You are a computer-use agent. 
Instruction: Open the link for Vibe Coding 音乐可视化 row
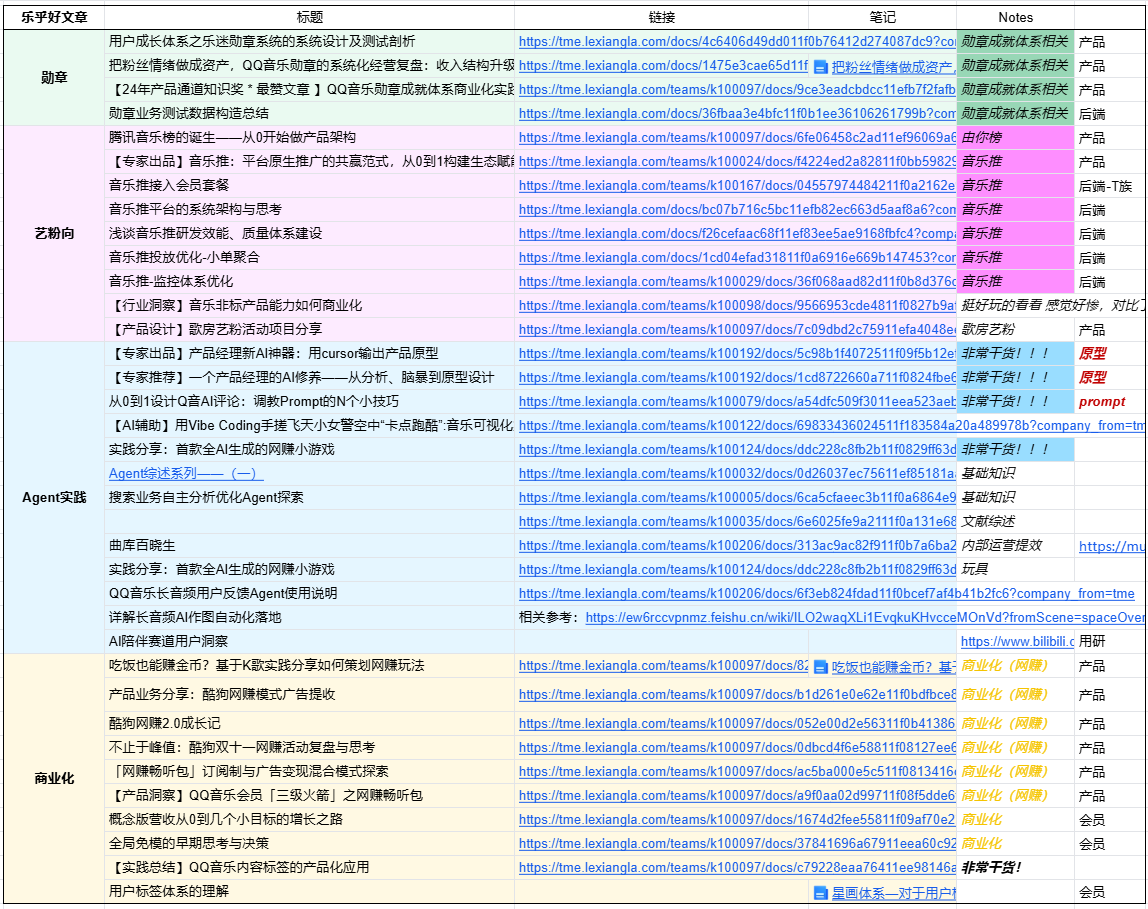point(832,426)
